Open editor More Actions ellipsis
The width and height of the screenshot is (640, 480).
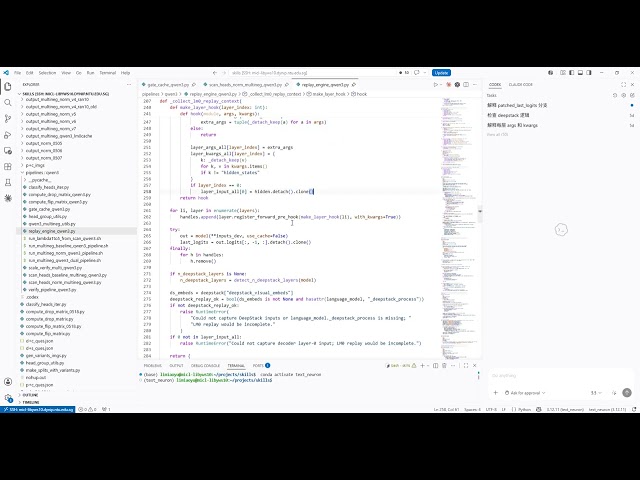tap(474, 84)
